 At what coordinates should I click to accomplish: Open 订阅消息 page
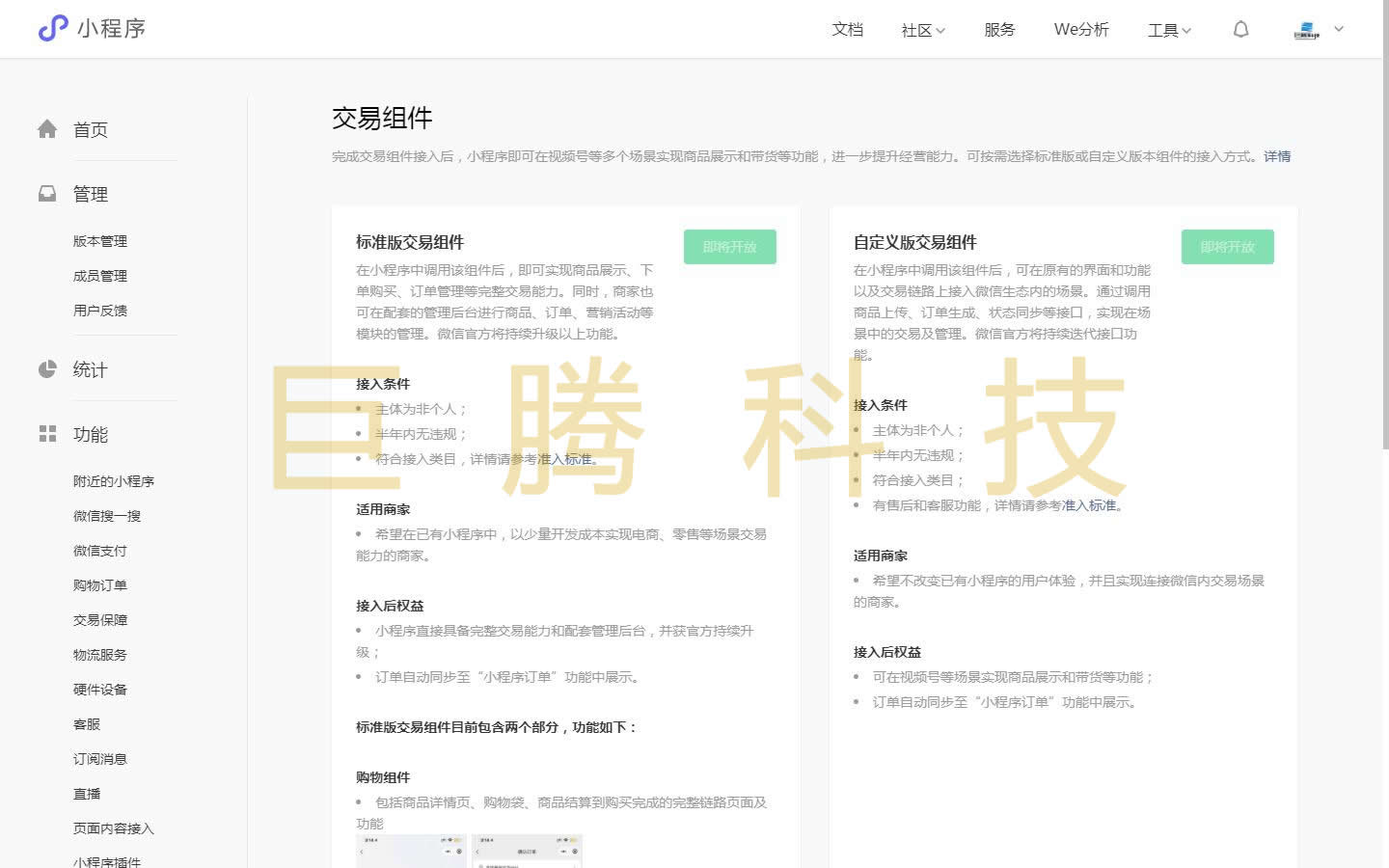point(100,759)
